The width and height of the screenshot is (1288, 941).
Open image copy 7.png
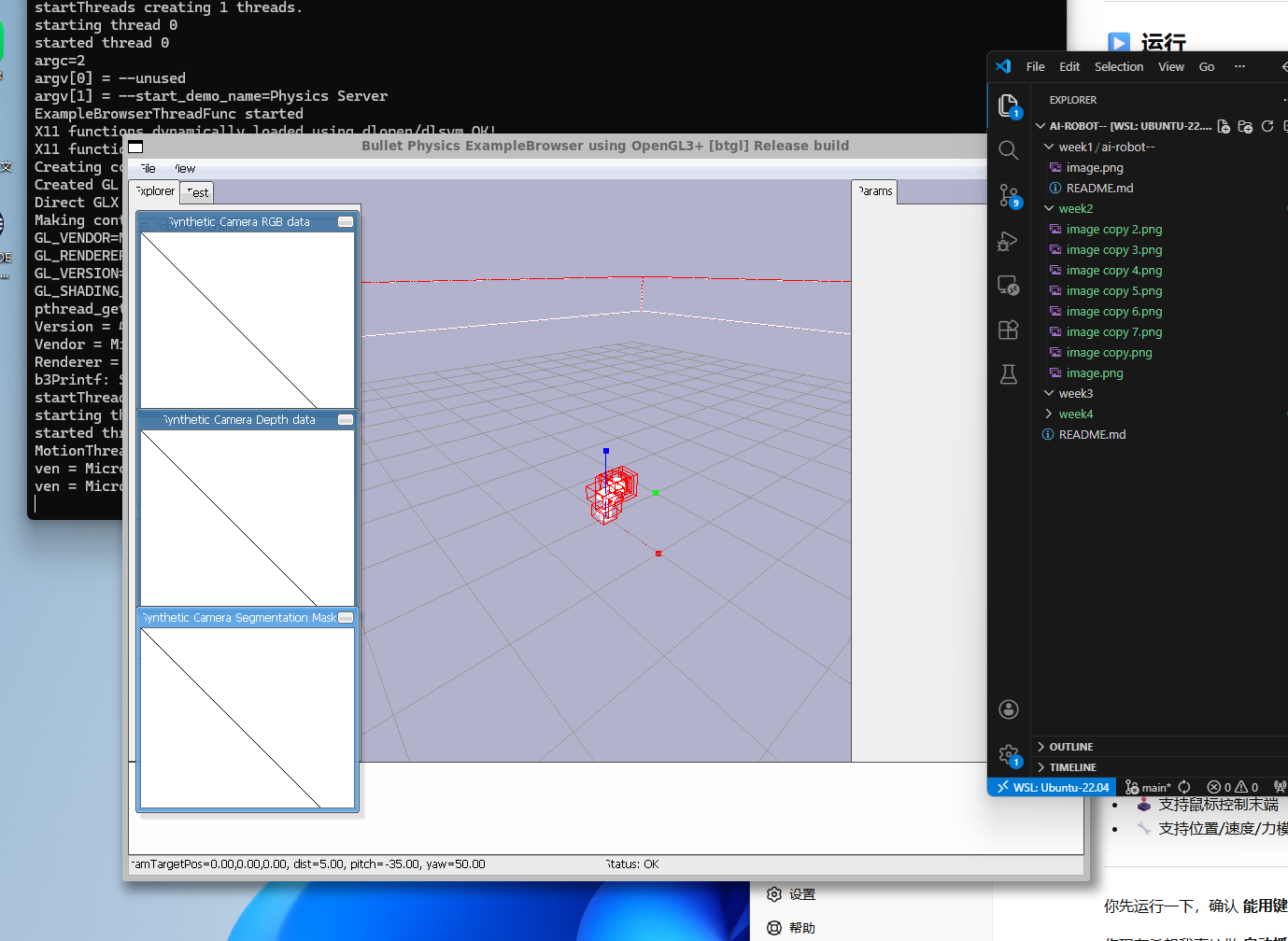coord(1114,332)
